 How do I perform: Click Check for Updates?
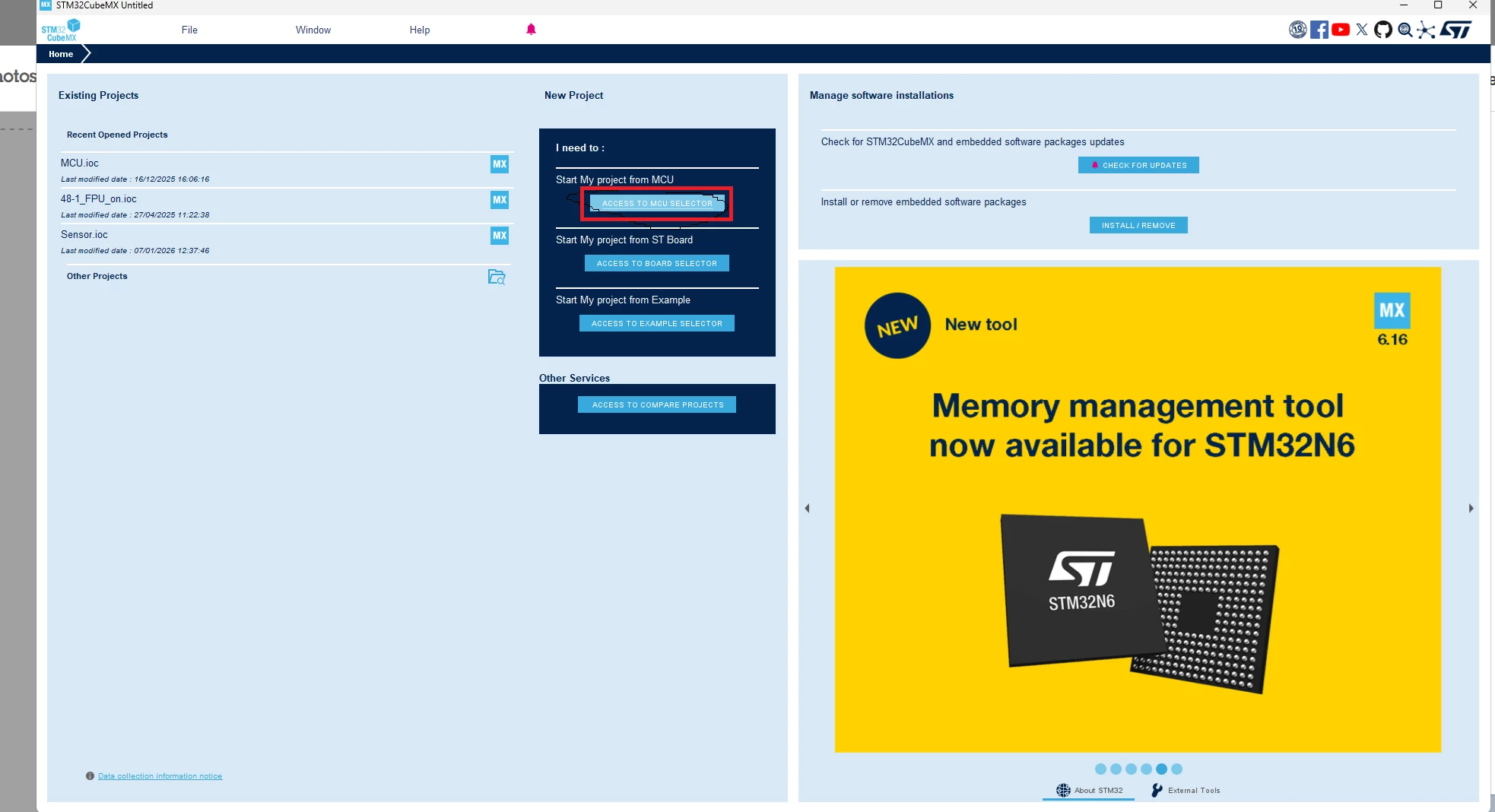(1138, 165)
